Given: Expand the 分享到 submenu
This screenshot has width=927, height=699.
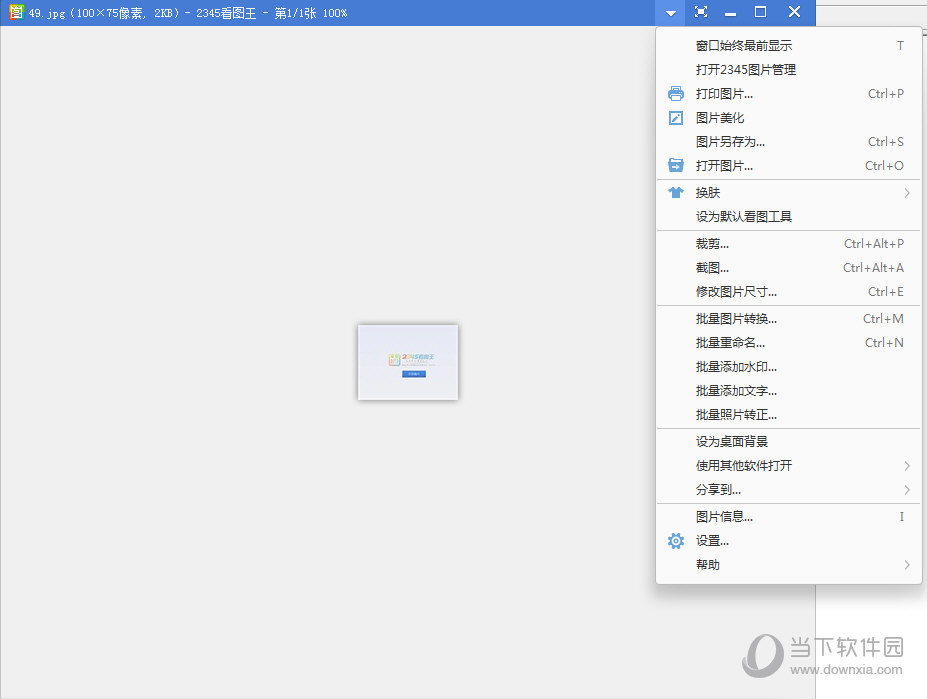Looking at the screenshot, I should tap(907, 489).
